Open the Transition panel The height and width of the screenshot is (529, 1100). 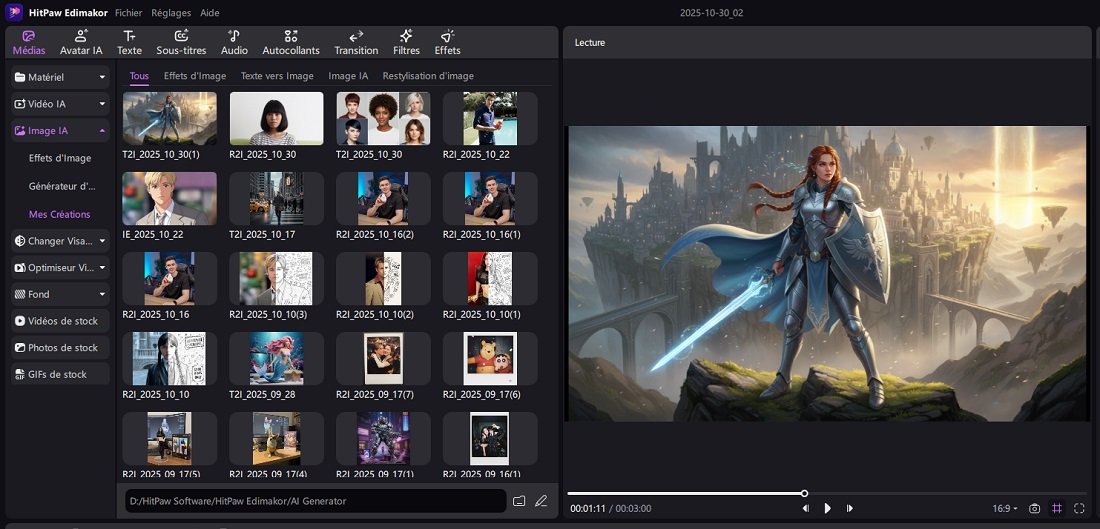[x=356, y=42]
